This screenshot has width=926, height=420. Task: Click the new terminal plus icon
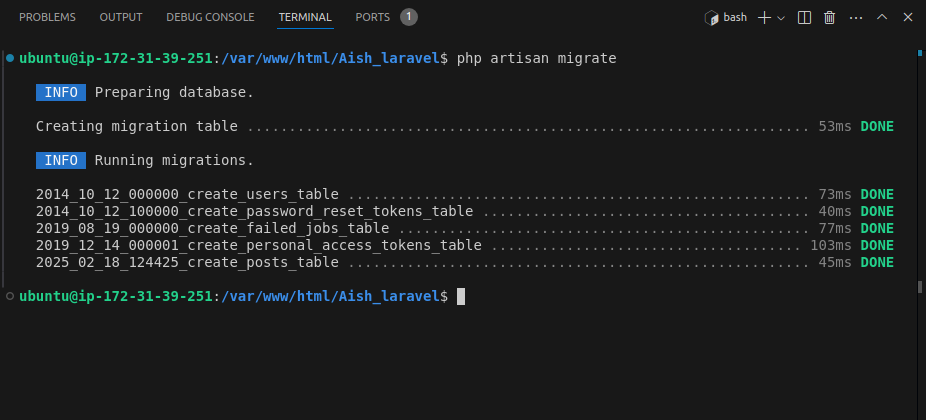tap(765, 17)
